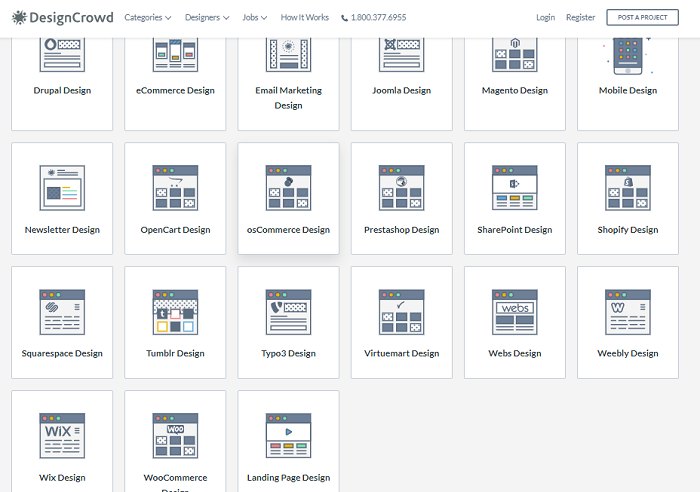Click the Magento Design label

515,90
